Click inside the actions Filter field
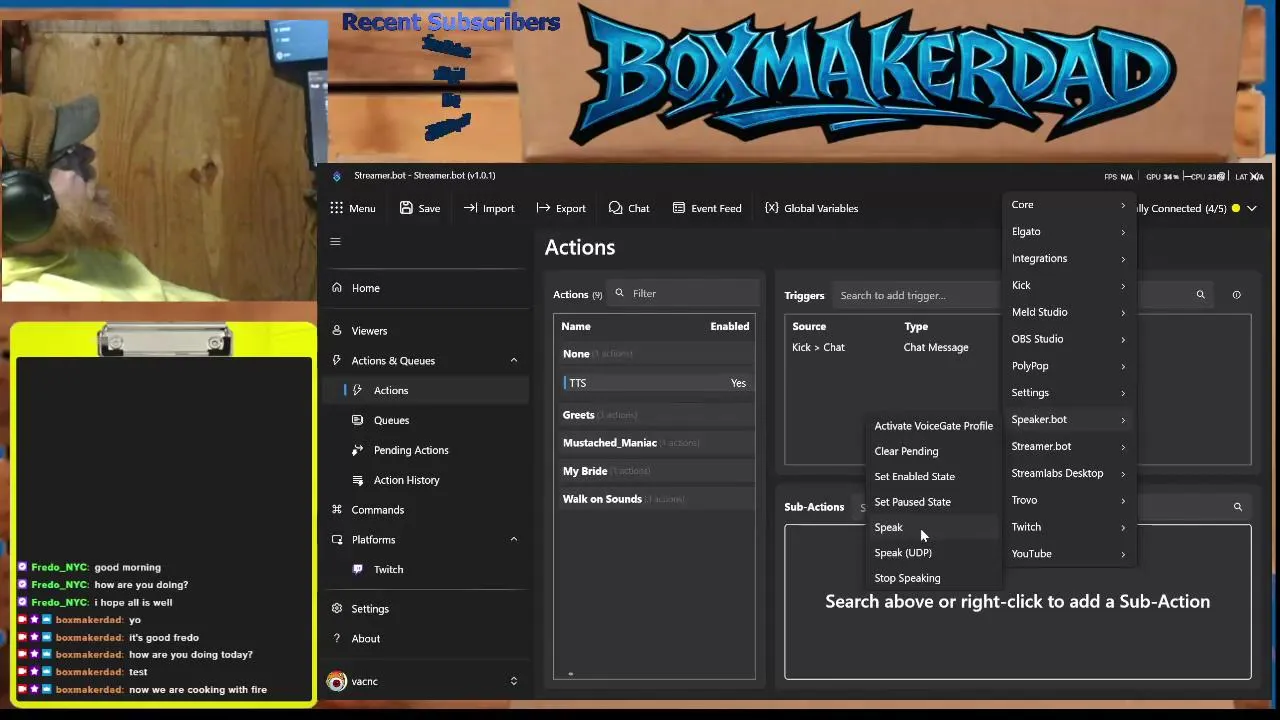Viewport: 1280px width, 720px height. (x=684, y=293)
